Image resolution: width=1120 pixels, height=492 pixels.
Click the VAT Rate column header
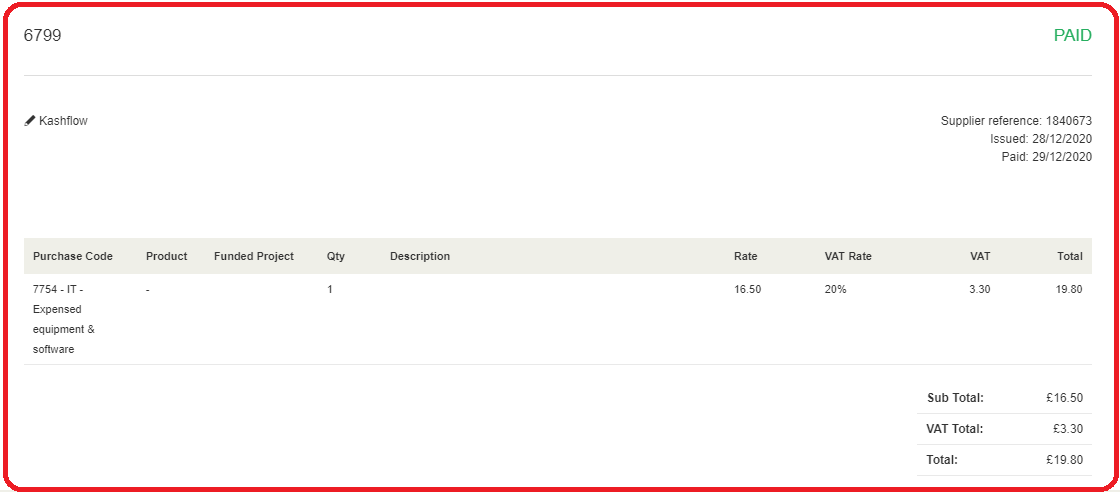[x=848, y=256]
